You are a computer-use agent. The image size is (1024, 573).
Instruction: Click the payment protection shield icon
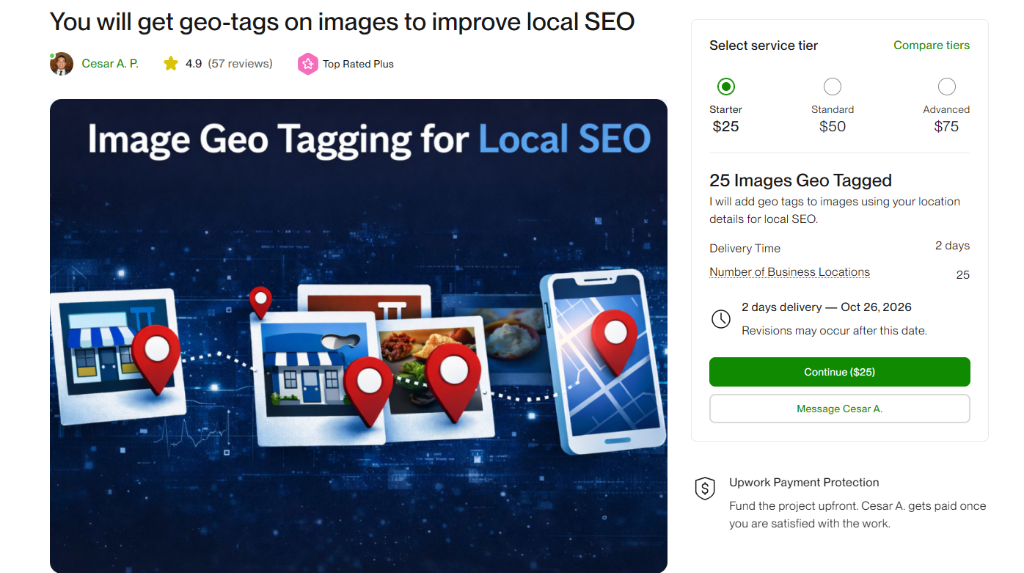tap(705, 488)
